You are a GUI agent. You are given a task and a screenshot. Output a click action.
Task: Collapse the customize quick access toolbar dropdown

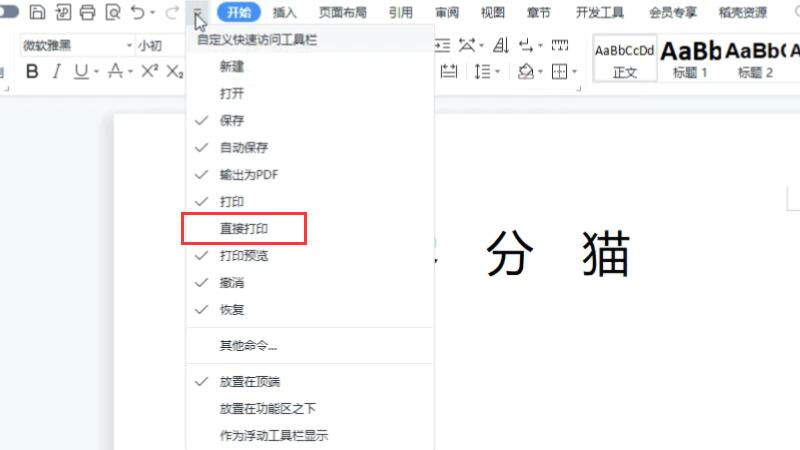[197, 12]
